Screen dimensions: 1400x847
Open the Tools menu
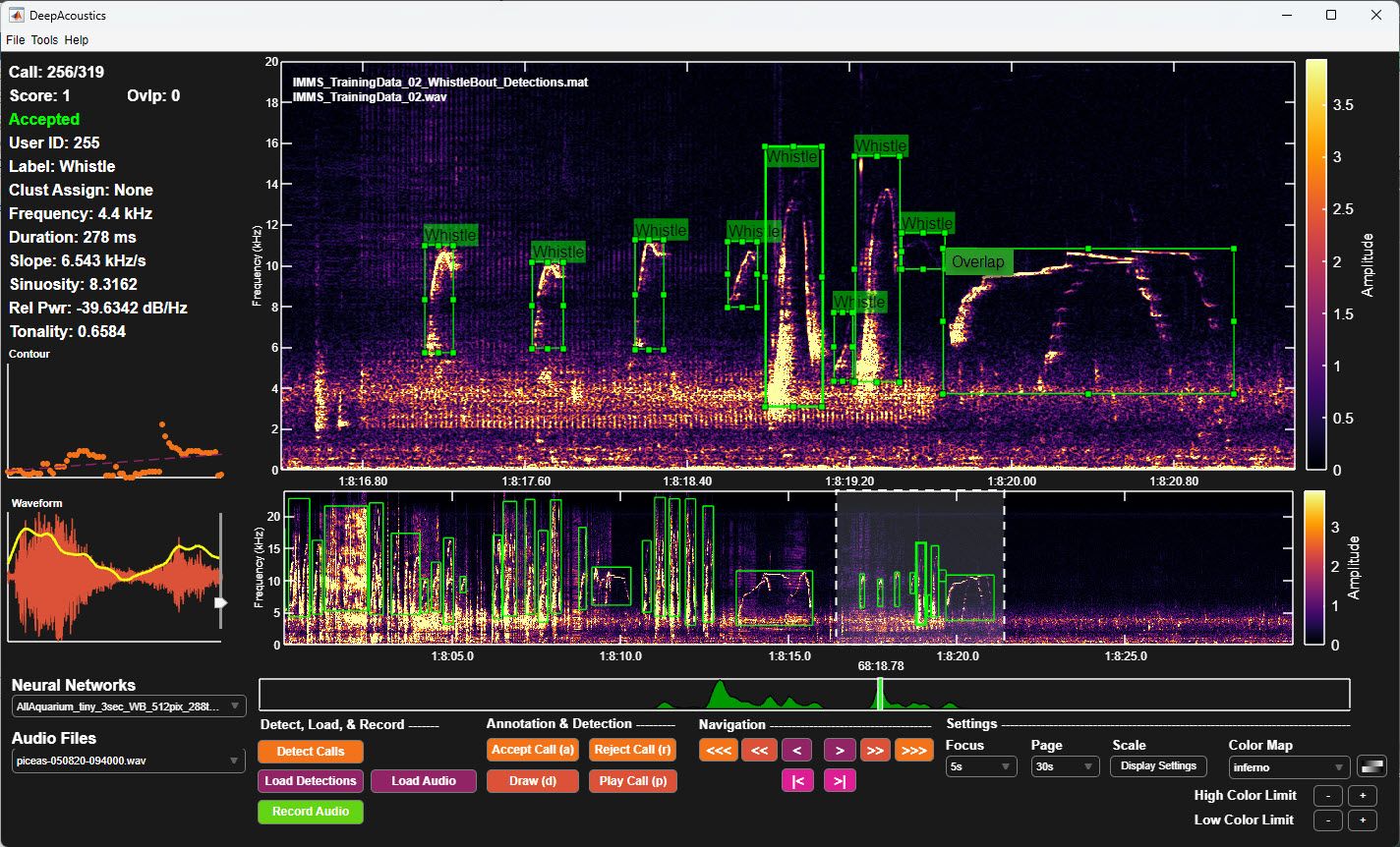click(44, 40)
